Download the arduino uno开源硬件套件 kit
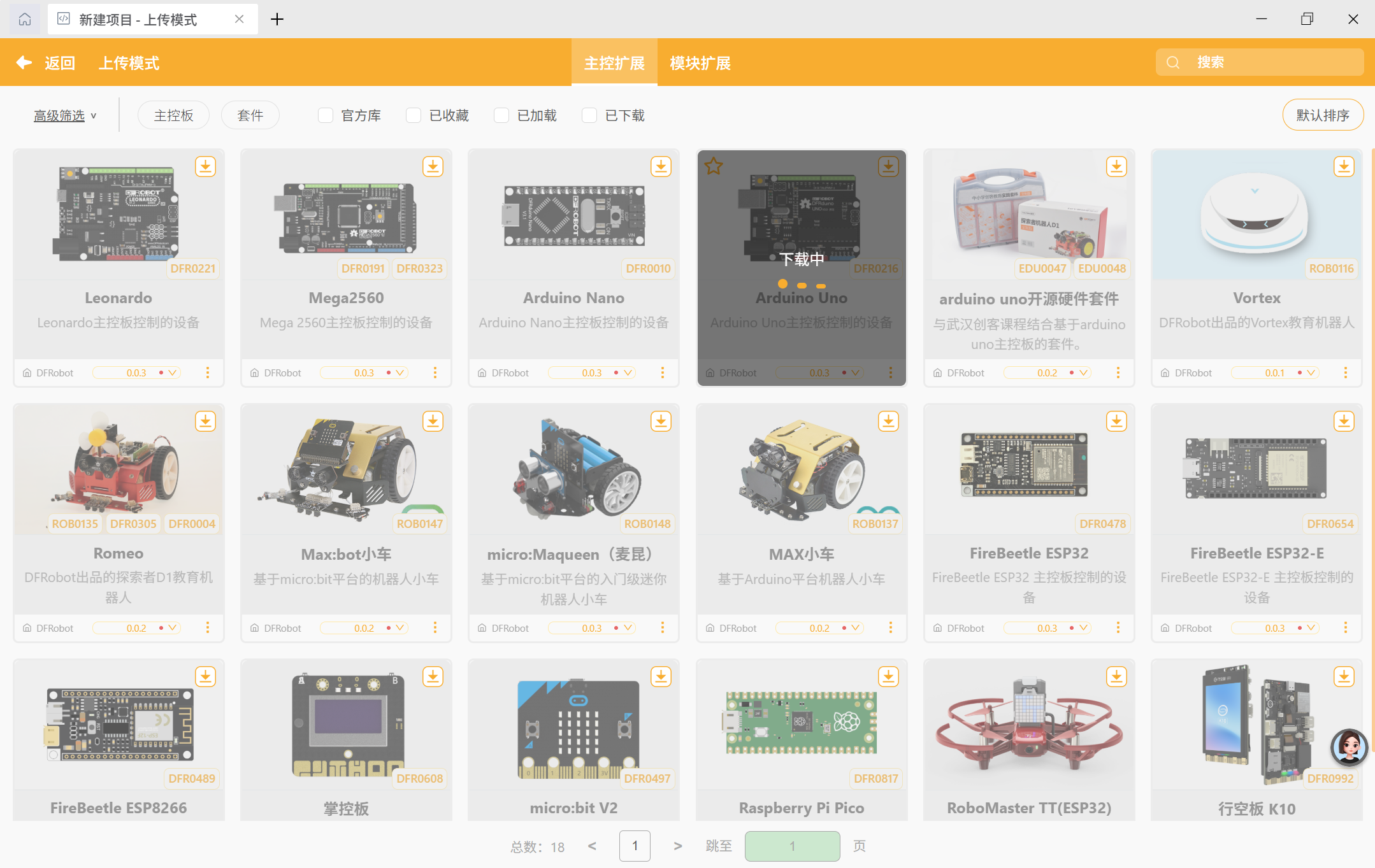 click(1116, 167)
